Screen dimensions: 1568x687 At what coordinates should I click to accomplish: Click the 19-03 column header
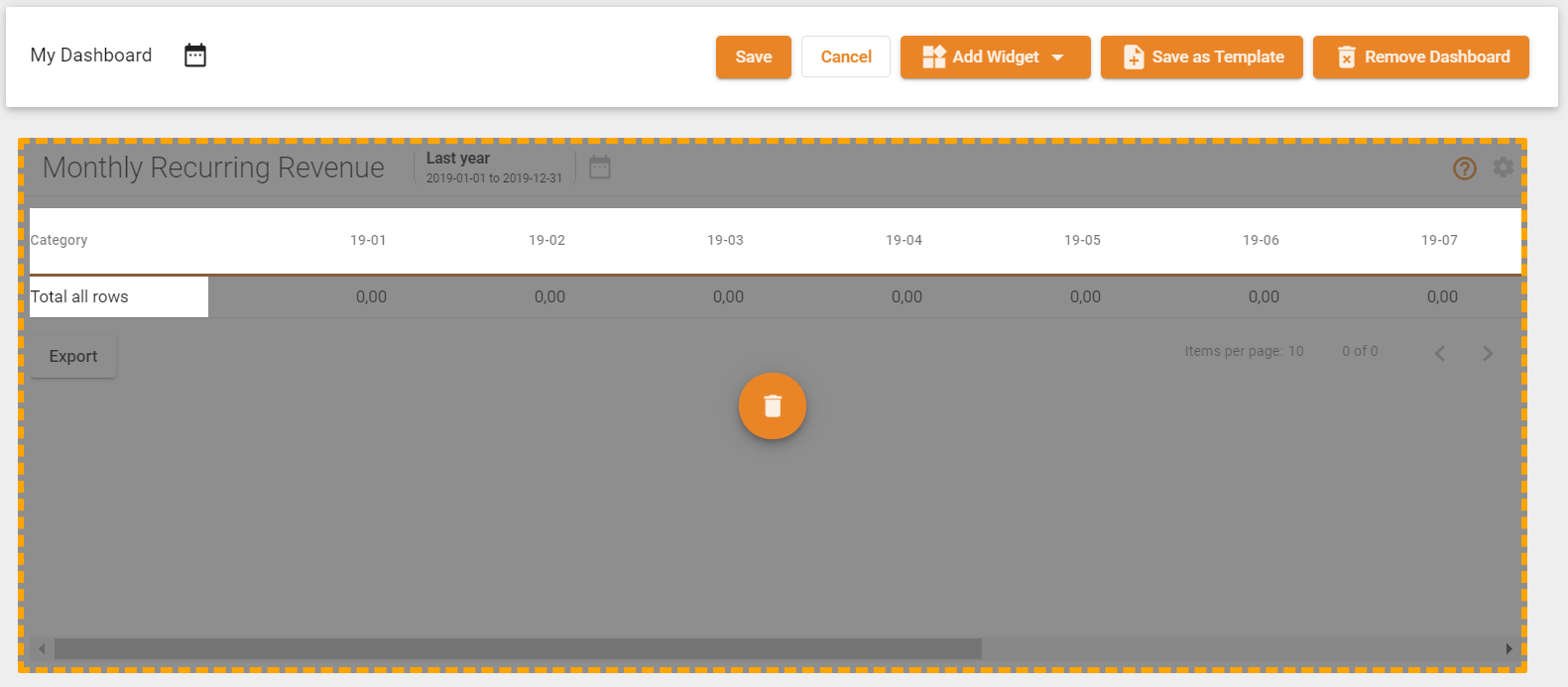tap(725, 240)
